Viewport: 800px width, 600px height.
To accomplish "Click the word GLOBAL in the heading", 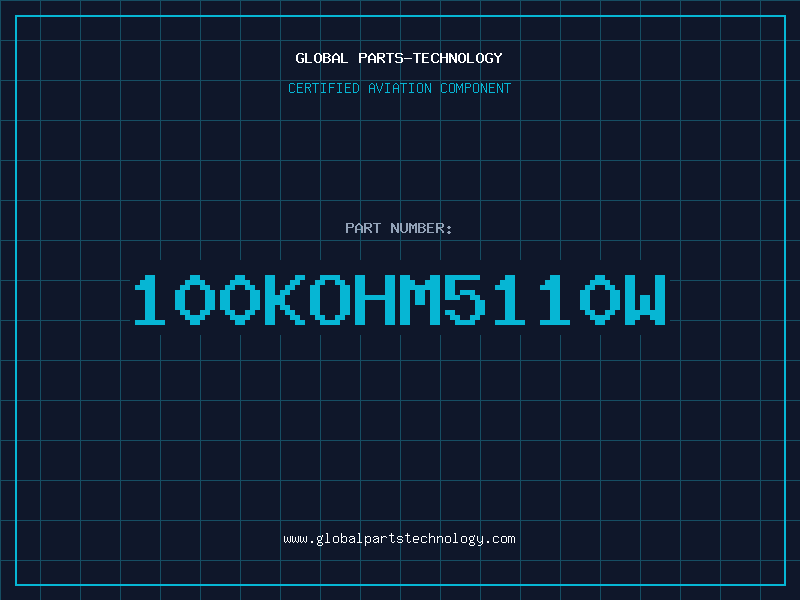I will coord(321,58).
